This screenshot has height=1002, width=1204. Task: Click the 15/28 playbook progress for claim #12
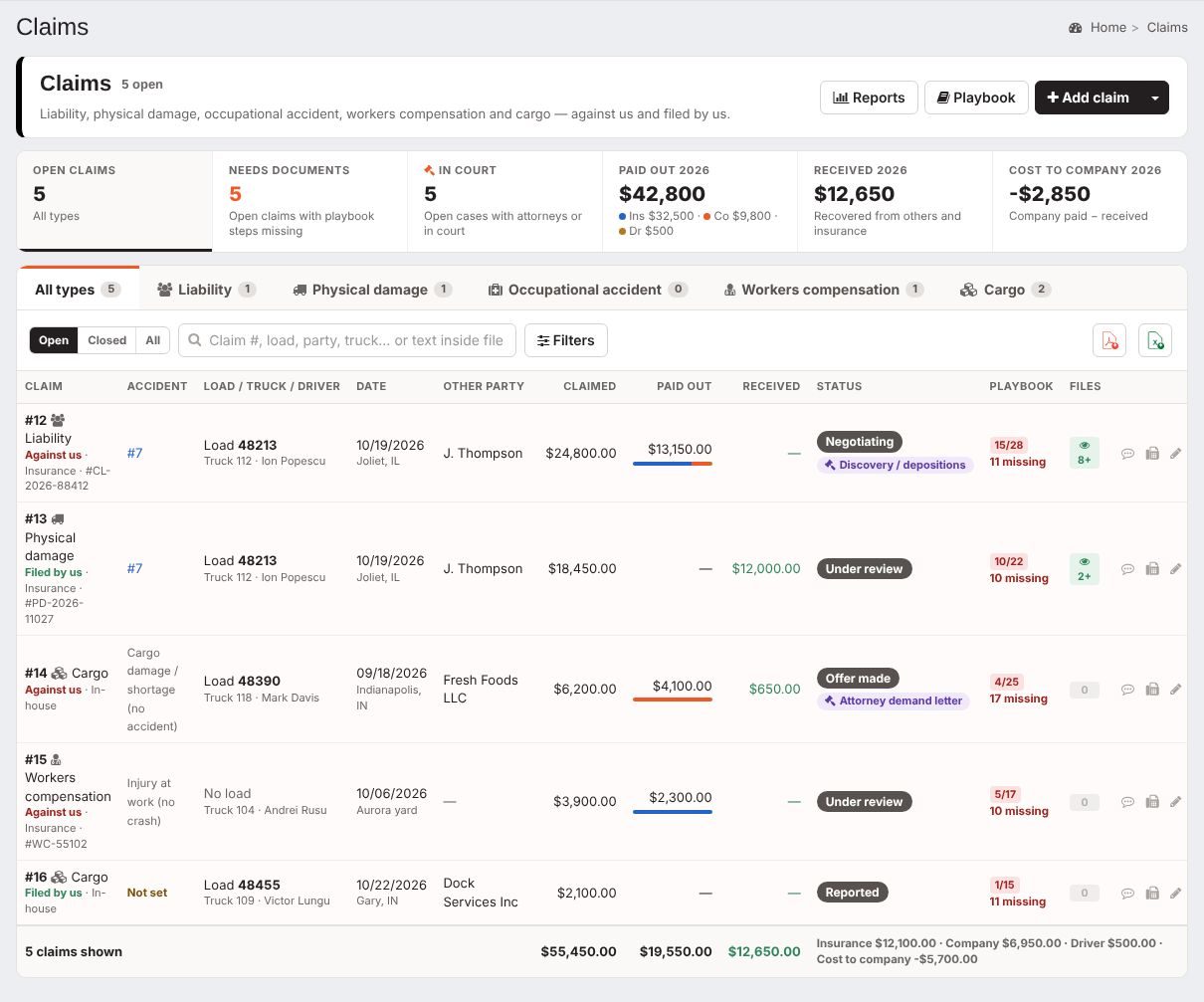(1009, 445)
